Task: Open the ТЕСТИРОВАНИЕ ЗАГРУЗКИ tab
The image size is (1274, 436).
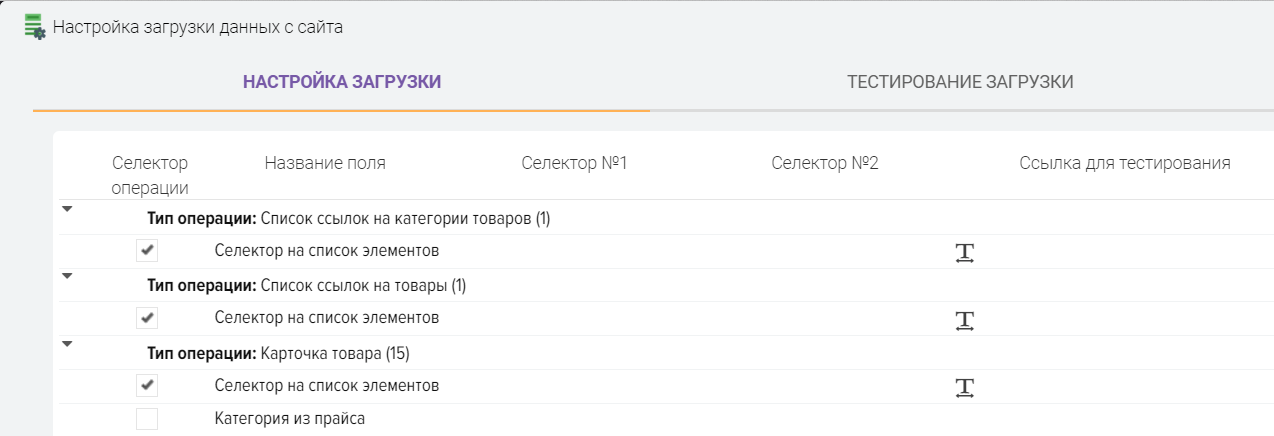Action: click(x=960, y=82)
